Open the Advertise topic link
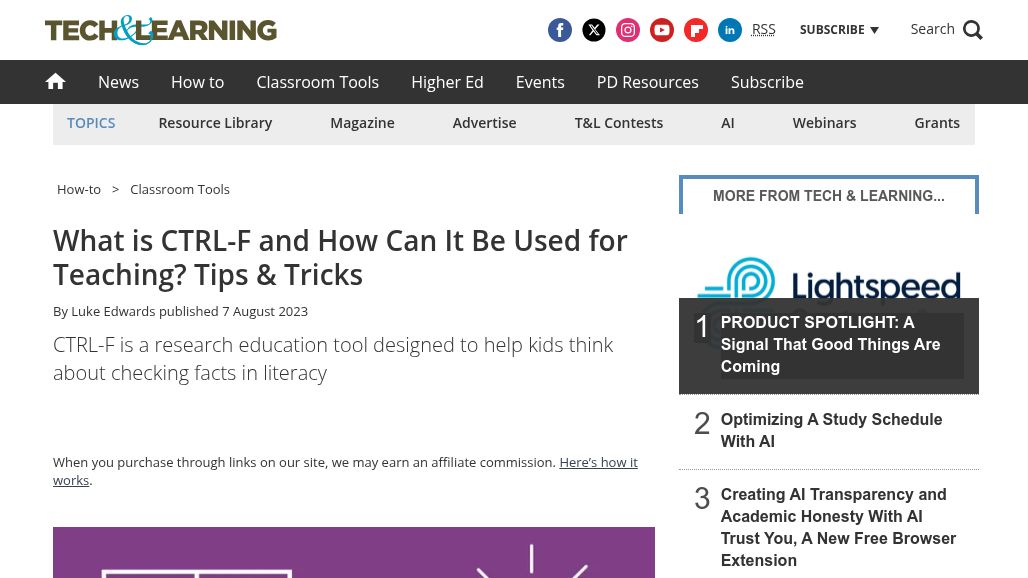 484,123
